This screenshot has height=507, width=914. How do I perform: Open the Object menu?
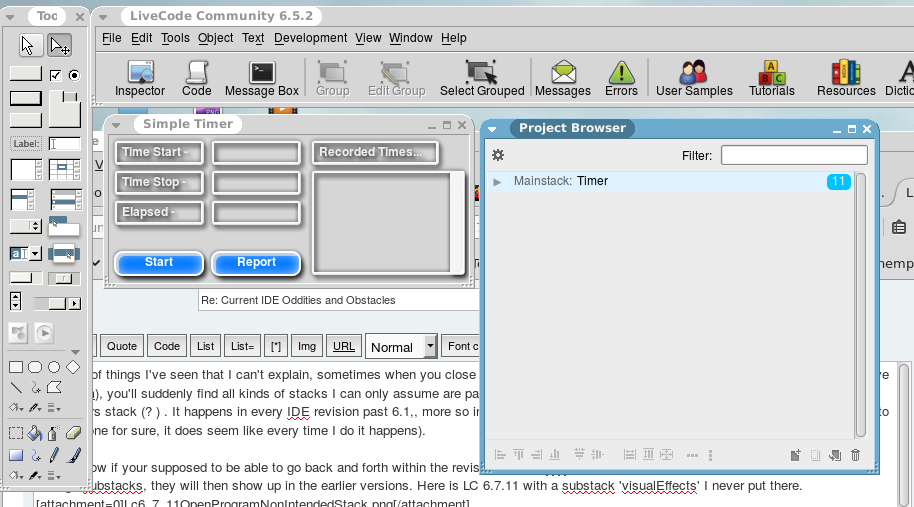coord(215,38)
